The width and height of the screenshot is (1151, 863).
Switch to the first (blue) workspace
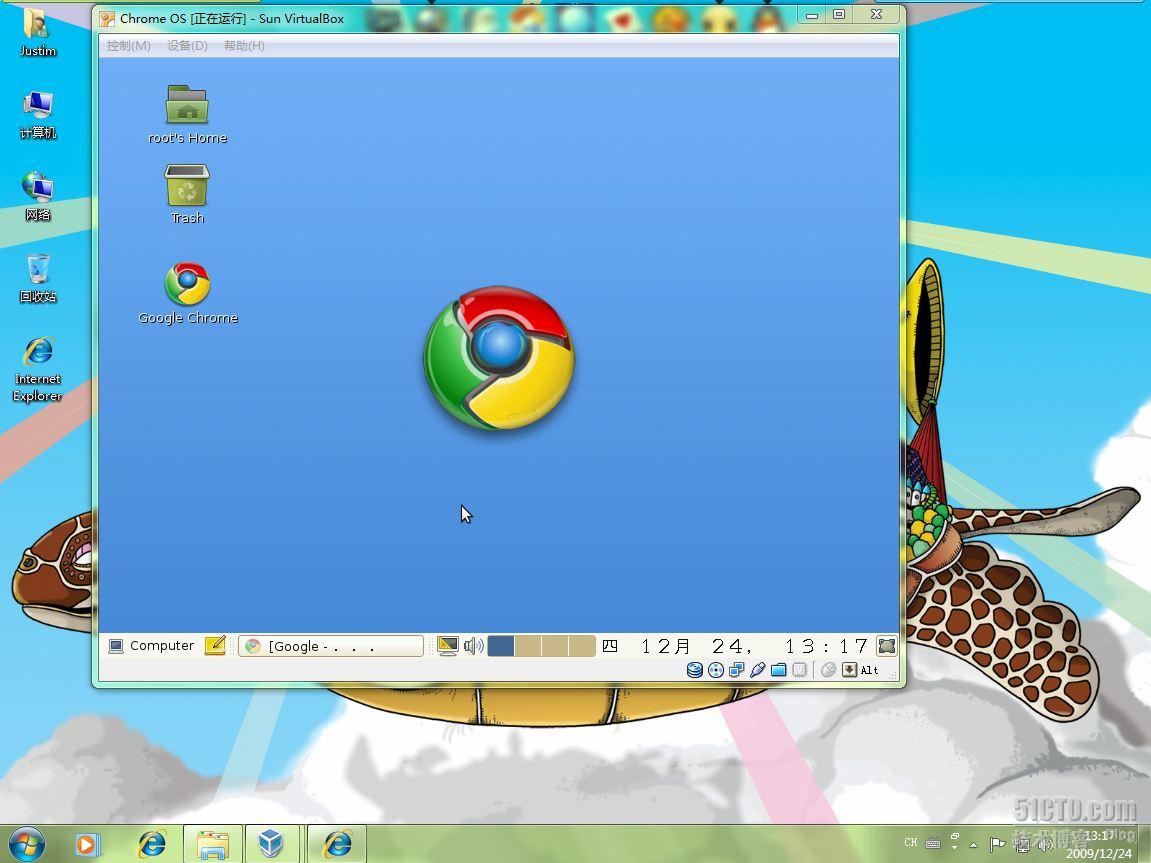click(501, 646)
